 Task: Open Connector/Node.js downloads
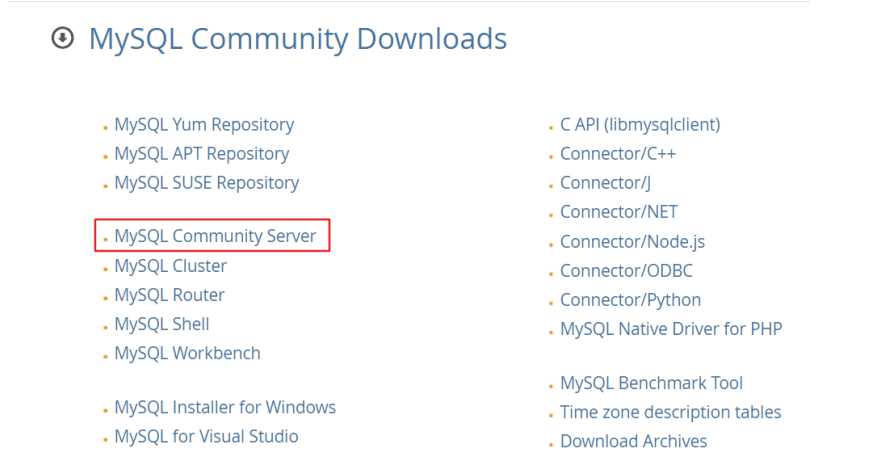(x=632, y=242)
